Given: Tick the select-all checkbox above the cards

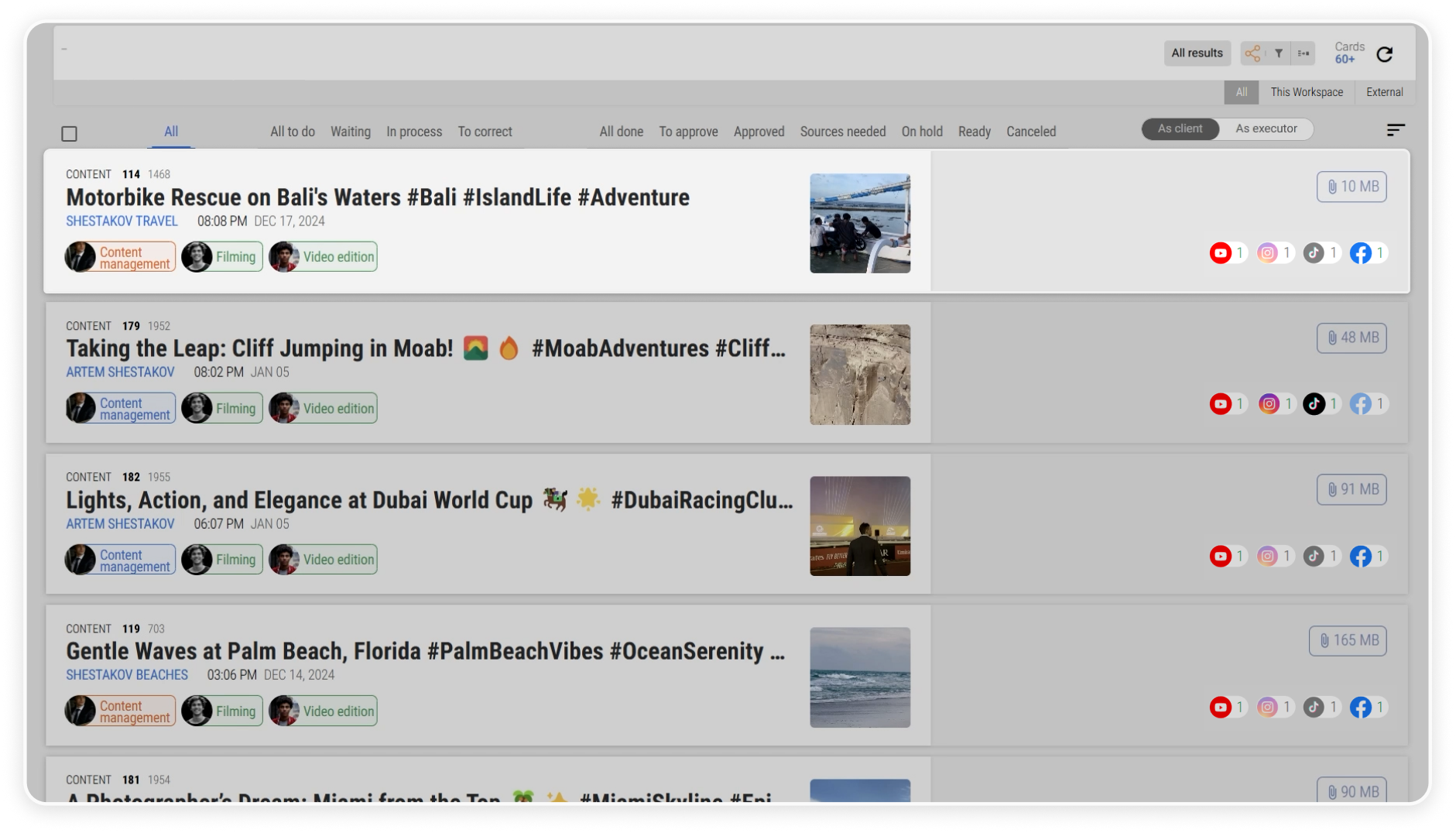Looking at the screenshot, I should (70, 134).
